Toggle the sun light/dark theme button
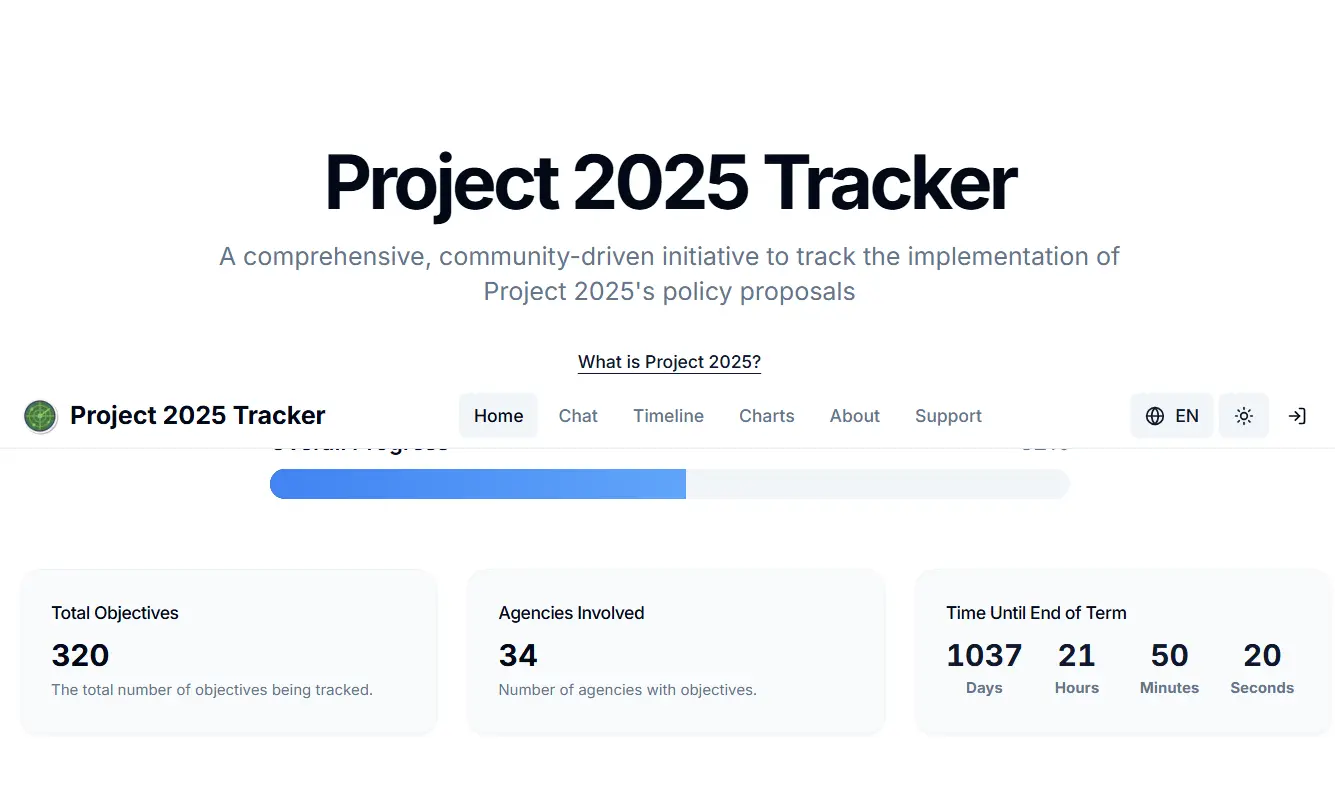The height and width of the screenshot is (790, 1335). click(1244, 416)
